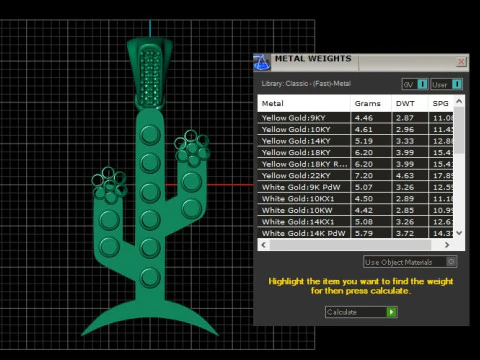This screenshot has width=480, height=360.
Task: Select the Yellow Gold:14KY row
Action: 355,141
